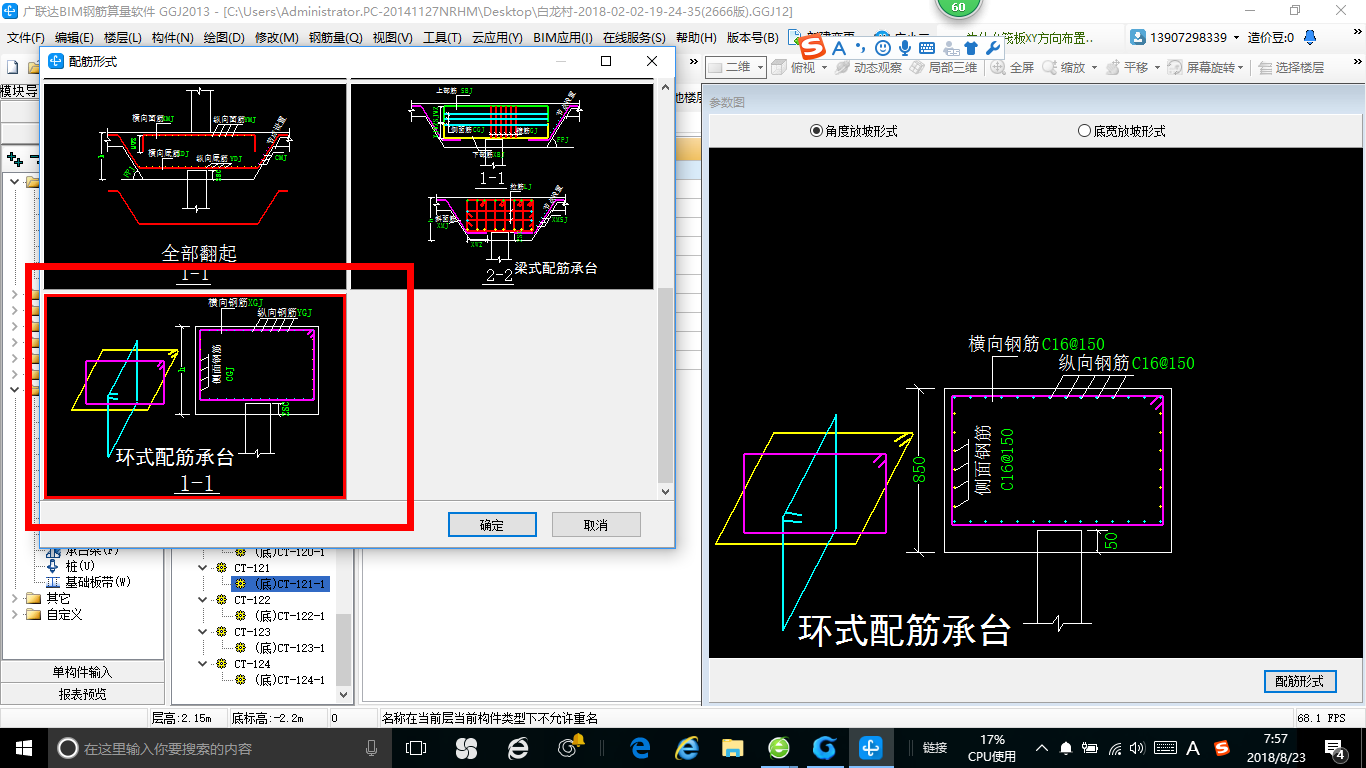1366x768 pixels.
Task: Click the Sogou soft keyboard icon
Action: pos(927,47)
